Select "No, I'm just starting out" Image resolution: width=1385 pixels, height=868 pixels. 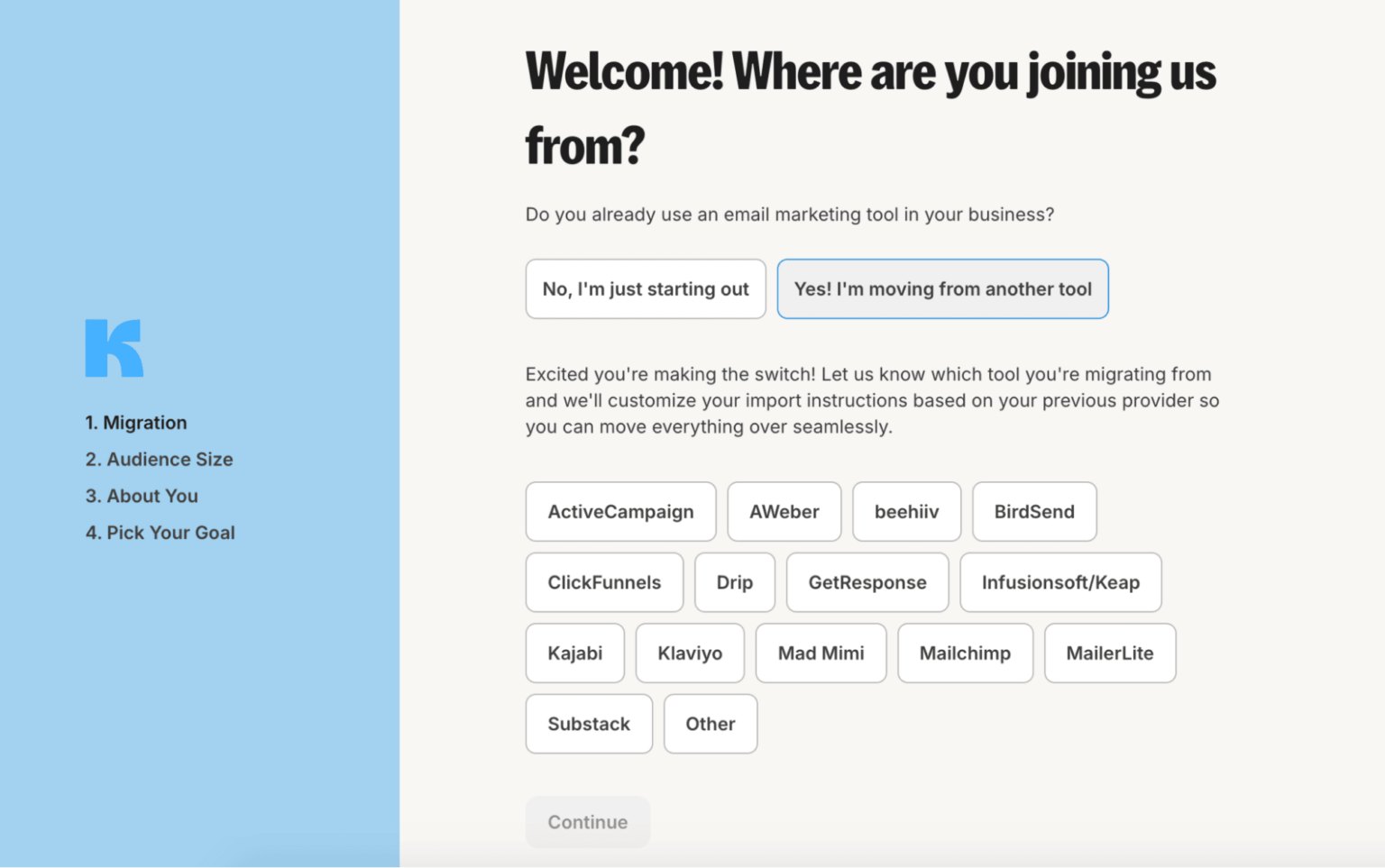coord(645,288)
